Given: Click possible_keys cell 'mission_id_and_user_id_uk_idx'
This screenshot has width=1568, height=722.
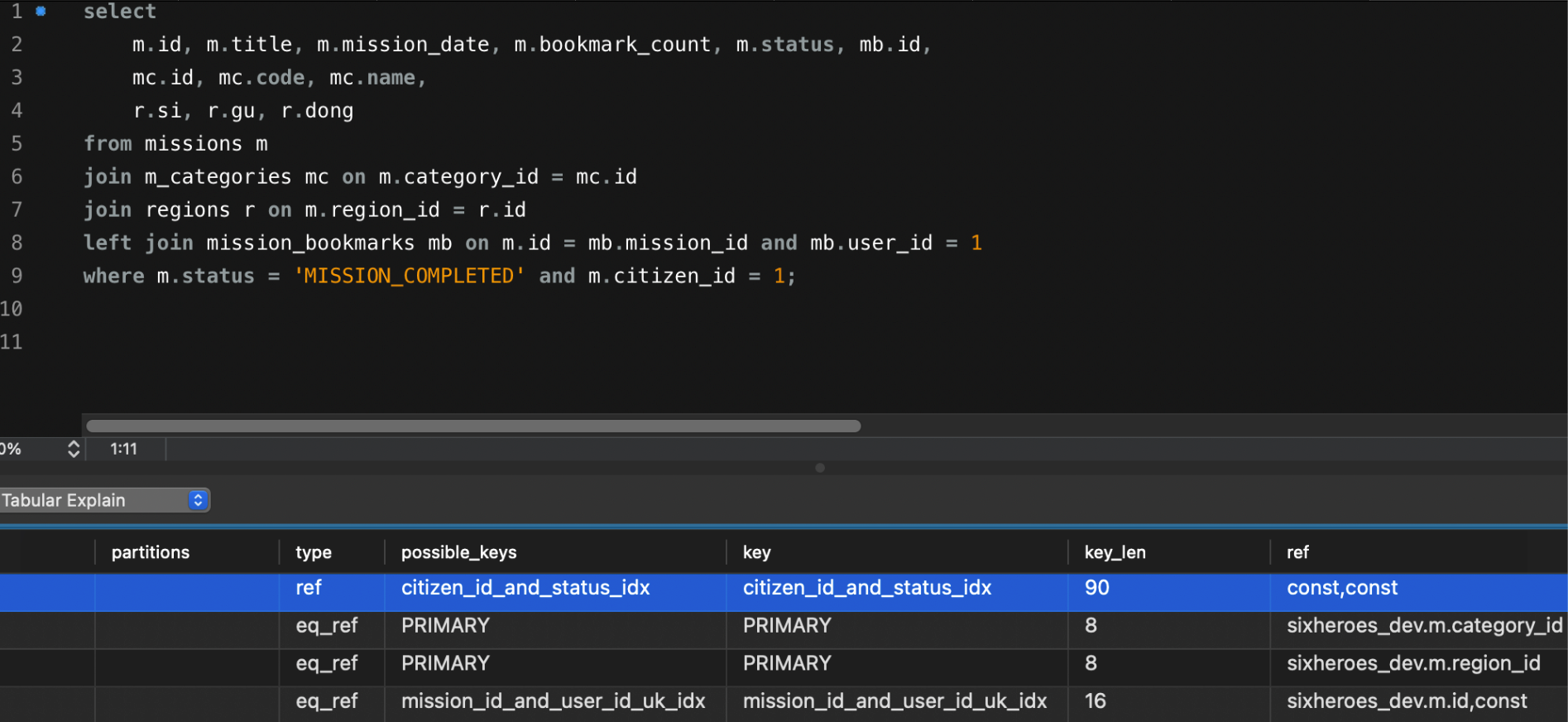Looking at the screenshot, I should [554, 701].
